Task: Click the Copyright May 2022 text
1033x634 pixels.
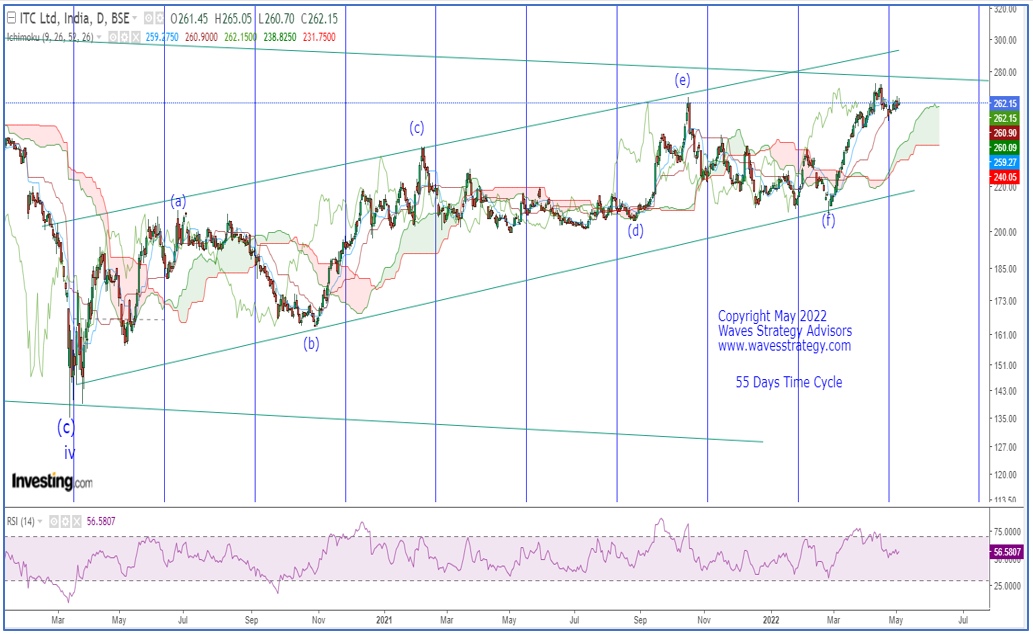Action: pyautogui.click(x=772, y=316)
